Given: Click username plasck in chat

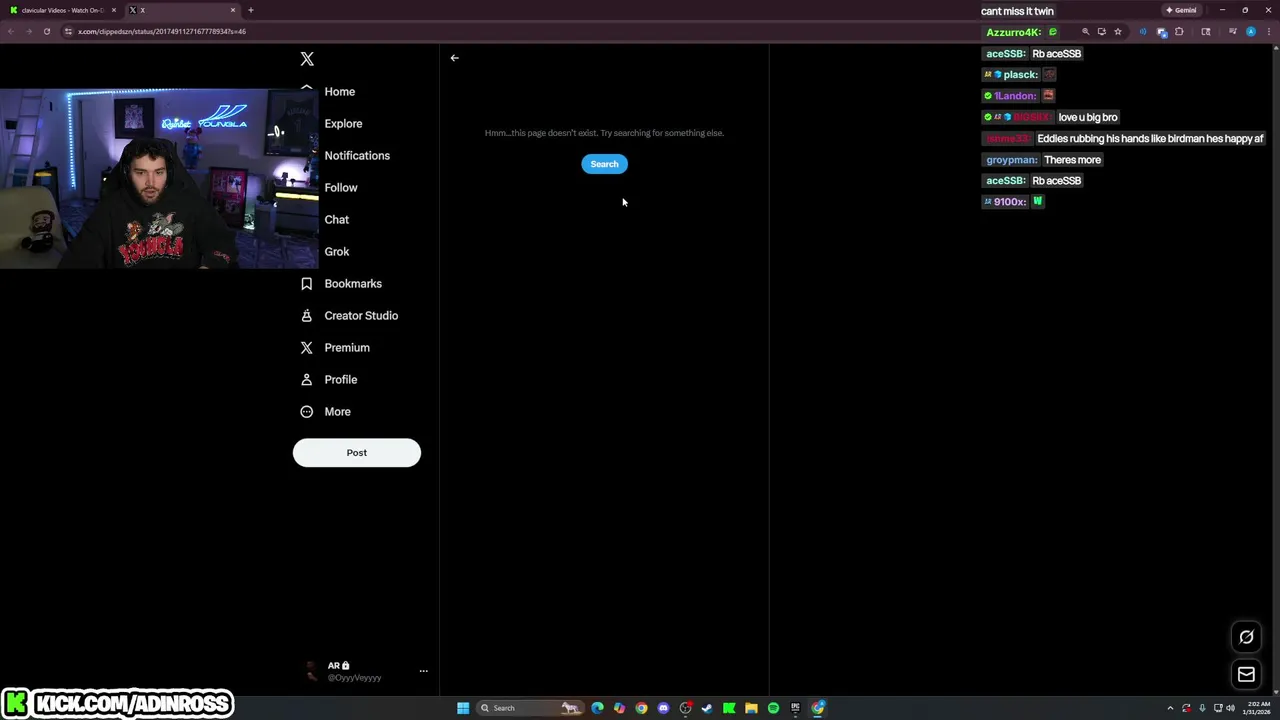Looking at the screenshot, I should pos(1020,75).
